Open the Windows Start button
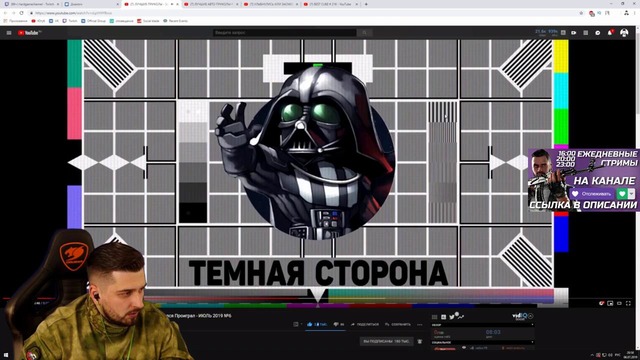Viewport: 640px width, 360px height. (6, 355)
